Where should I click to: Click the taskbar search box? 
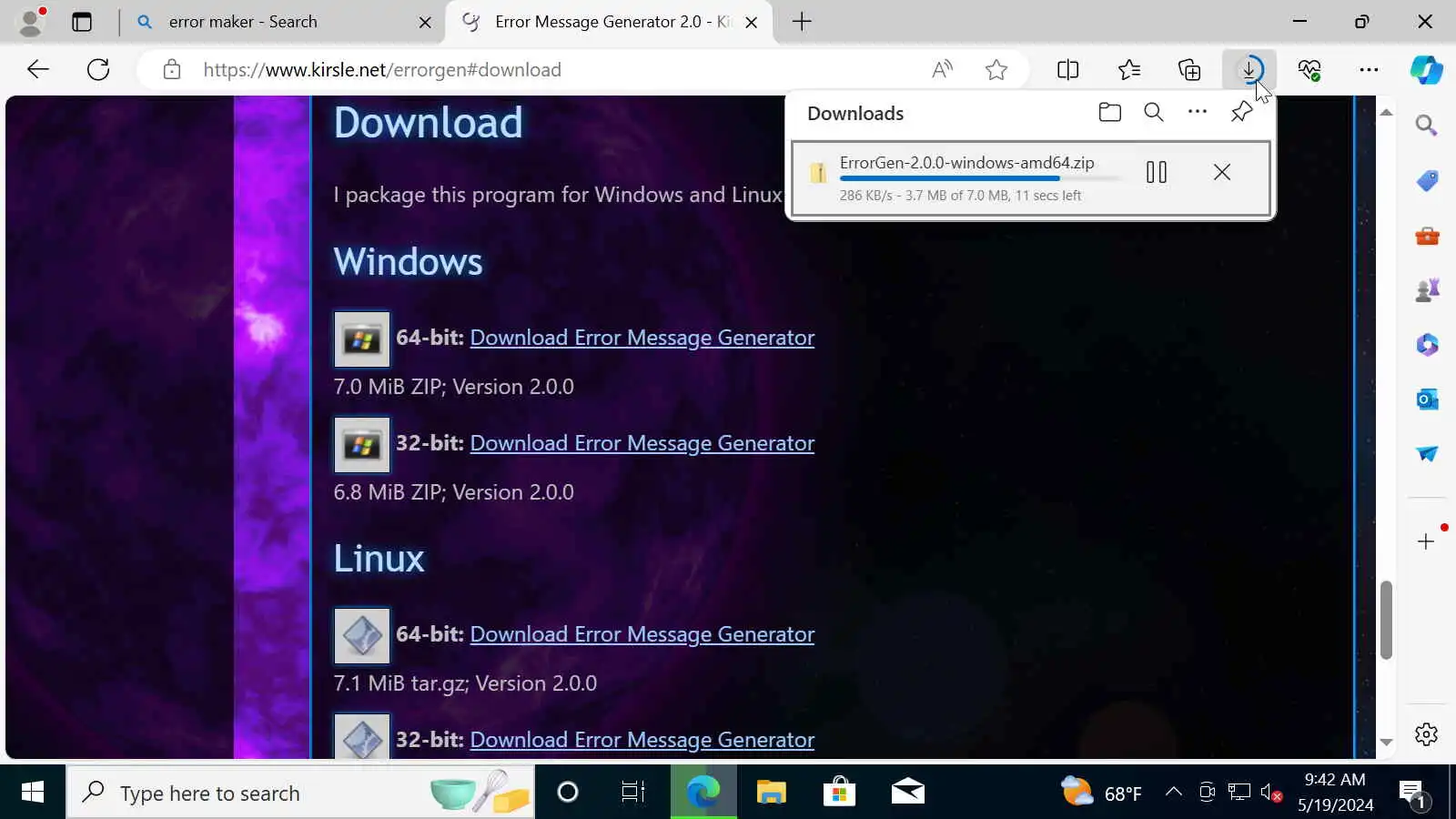point(300,793)
